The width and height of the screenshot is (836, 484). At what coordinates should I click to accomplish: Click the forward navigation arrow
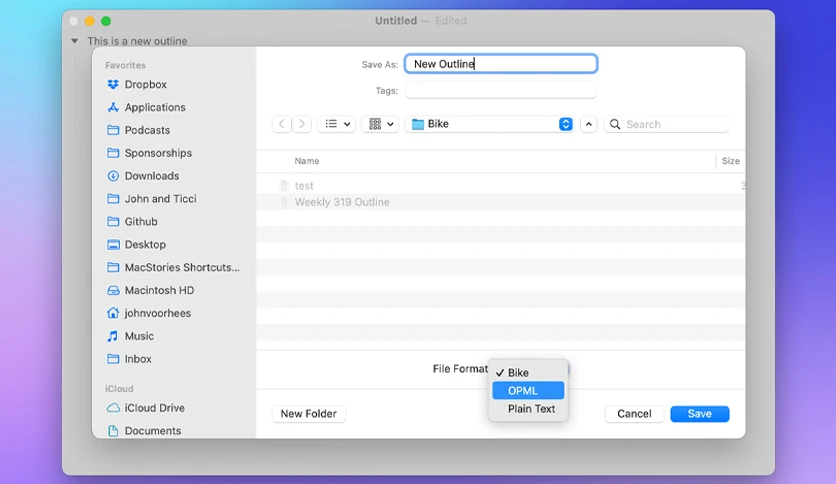pyautogui.click(x=302, y=124)
